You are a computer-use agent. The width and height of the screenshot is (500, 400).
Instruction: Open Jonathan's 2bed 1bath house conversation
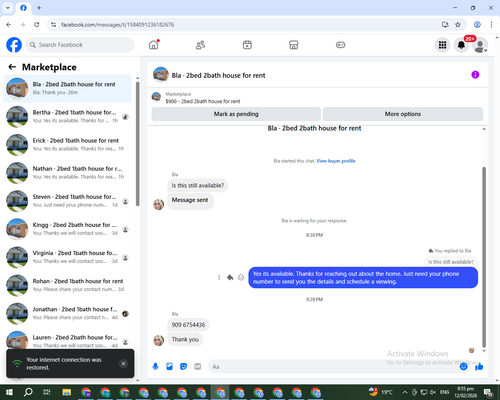[x=67, y=313]
